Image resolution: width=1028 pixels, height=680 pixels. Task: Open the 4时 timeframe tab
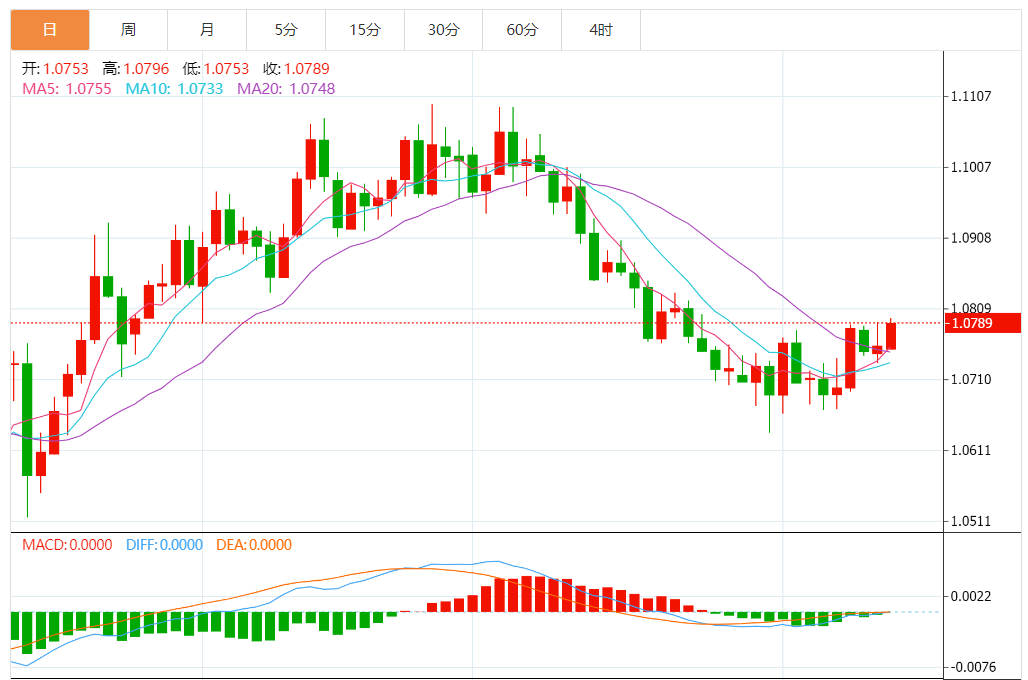point(601,30)
